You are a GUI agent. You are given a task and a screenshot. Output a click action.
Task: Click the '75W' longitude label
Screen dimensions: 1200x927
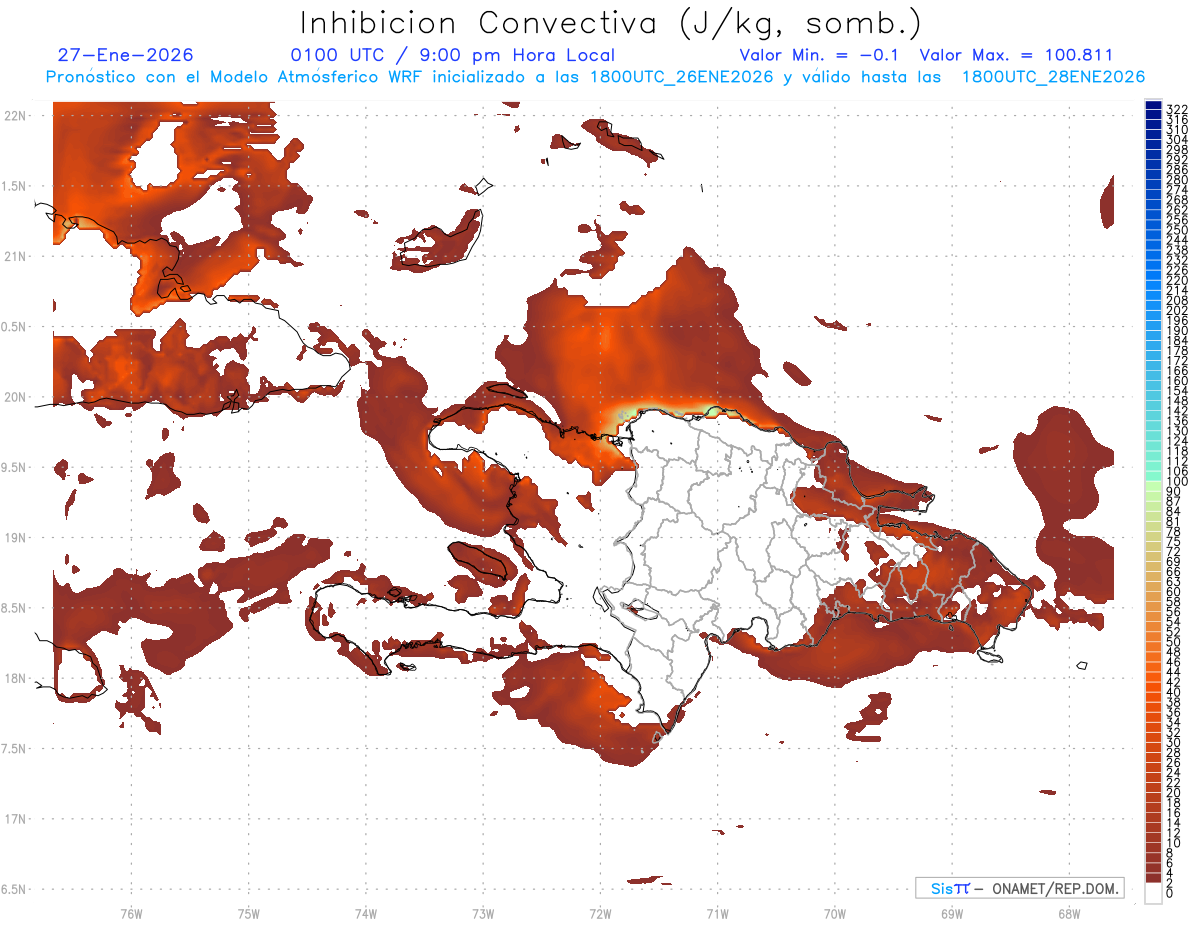click(x=249, y=913)
